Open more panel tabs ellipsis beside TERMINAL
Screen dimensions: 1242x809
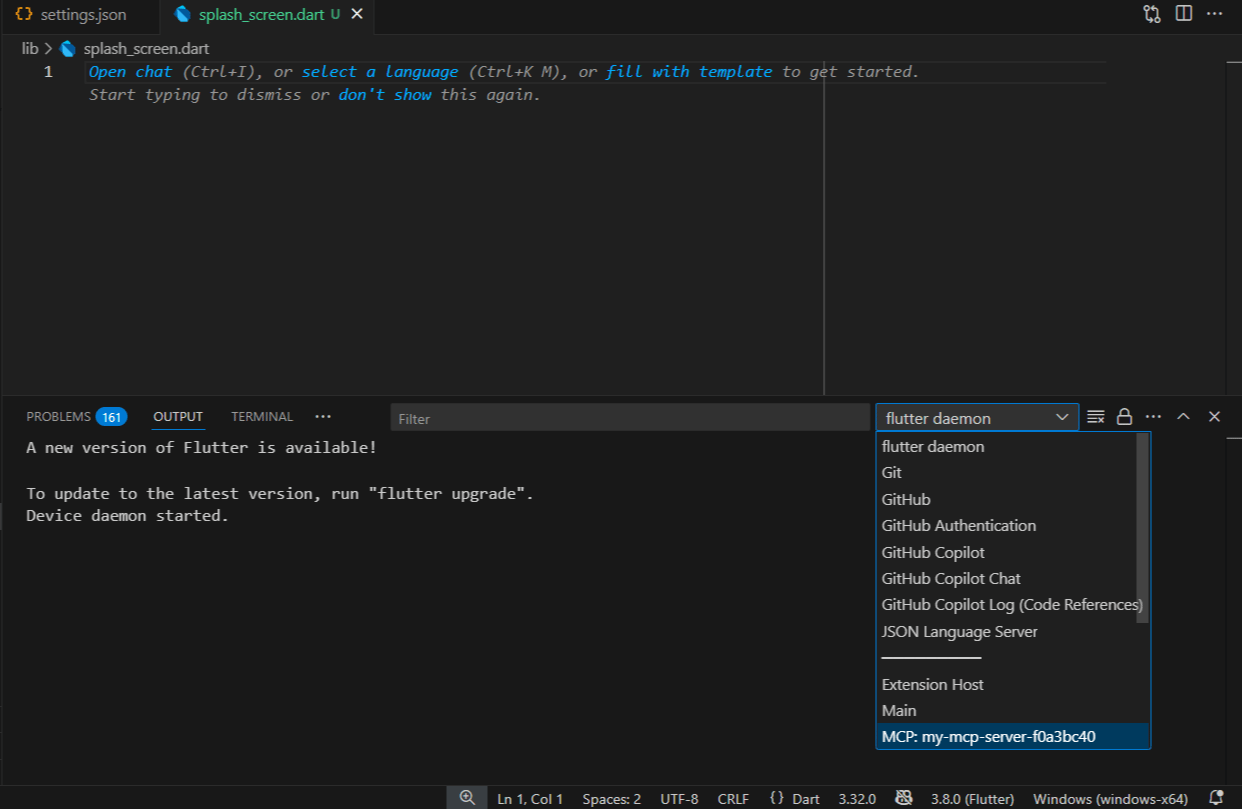322,417
